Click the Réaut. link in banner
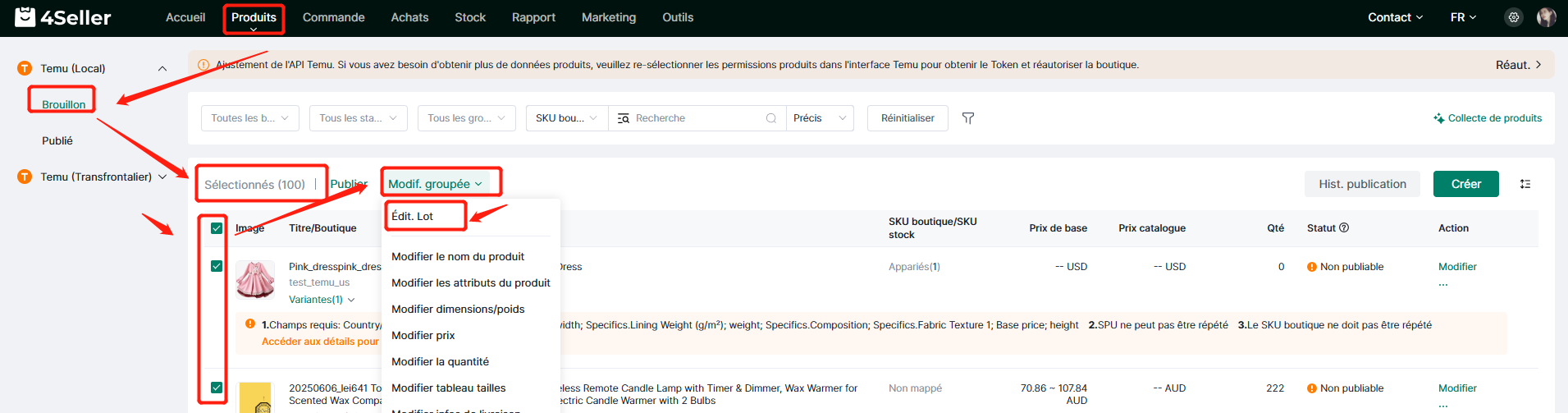The width and height of the screenshot is (1568, 413). click(x=1519, y=65)
